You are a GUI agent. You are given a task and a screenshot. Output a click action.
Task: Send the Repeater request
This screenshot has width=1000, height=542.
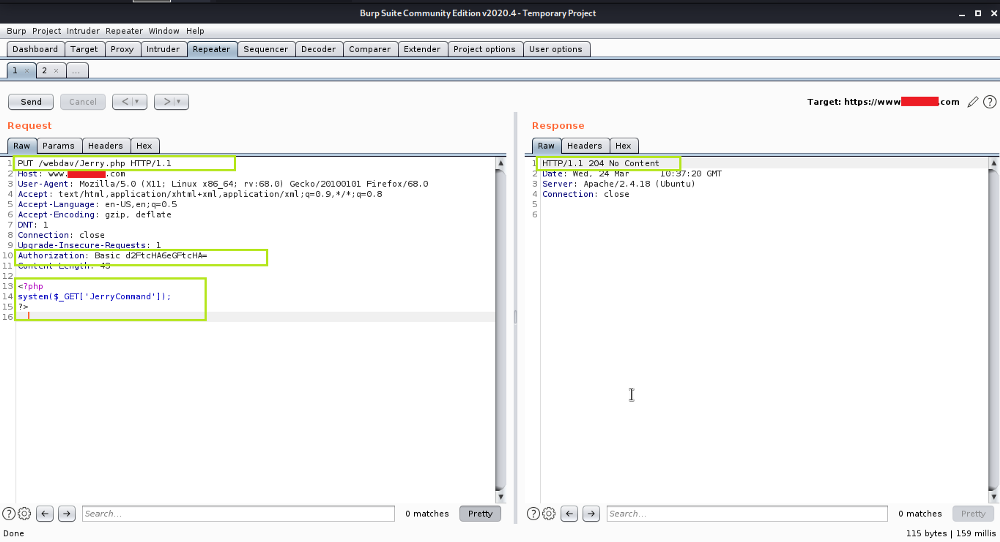pos(31,102)
